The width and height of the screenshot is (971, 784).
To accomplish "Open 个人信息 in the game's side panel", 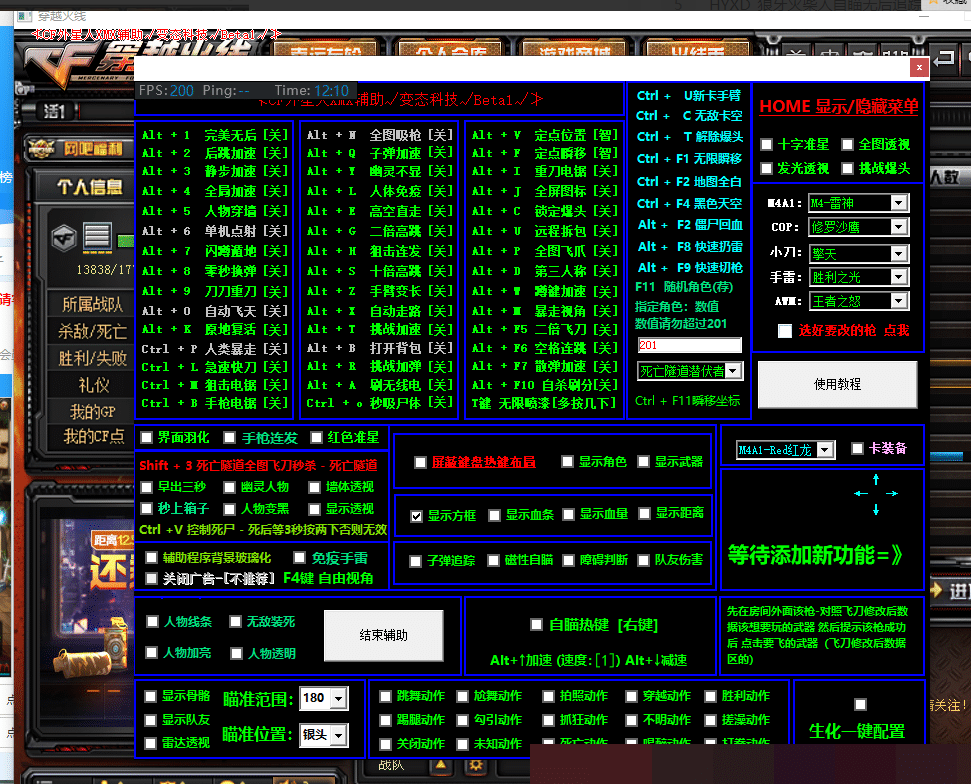I will tap(88, 186).
